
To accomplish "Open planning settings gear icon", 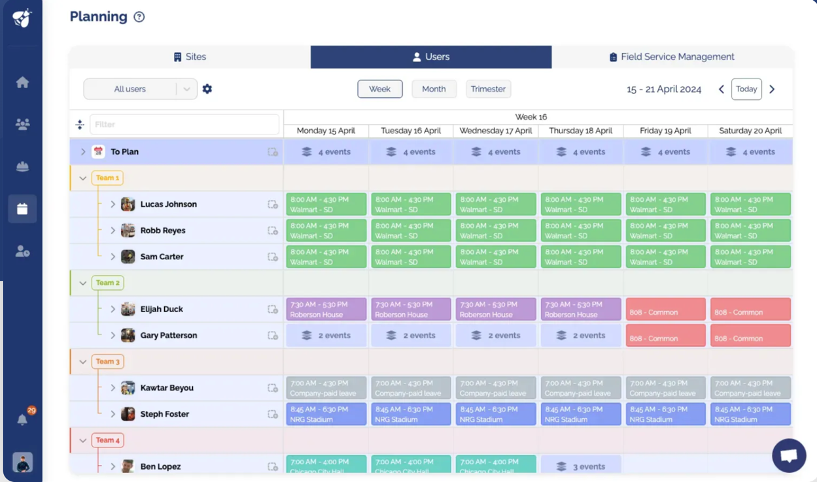I will tap(207, 89).
